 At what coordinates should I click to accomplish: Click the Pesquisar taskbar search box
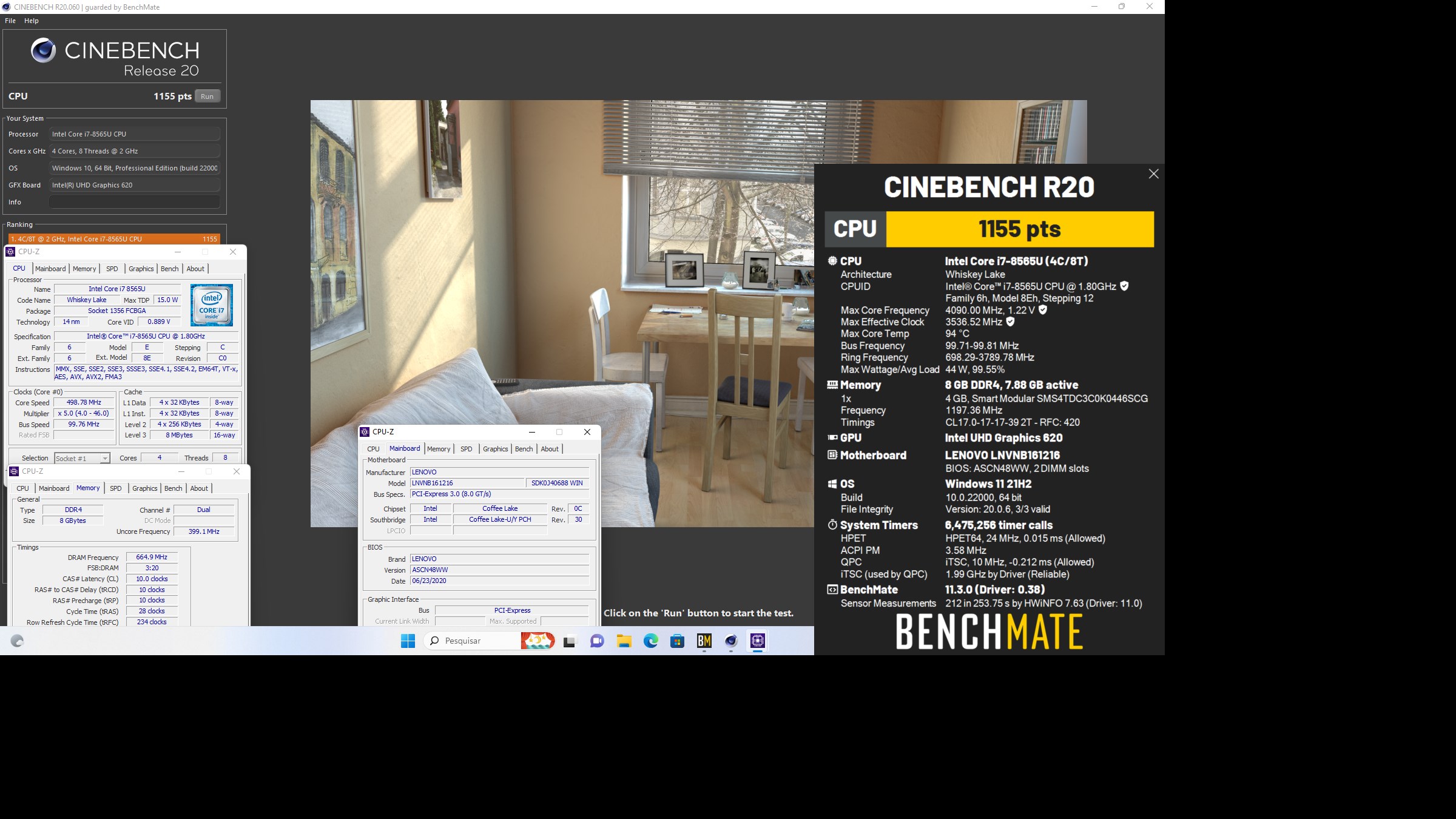tap(472, 641)
